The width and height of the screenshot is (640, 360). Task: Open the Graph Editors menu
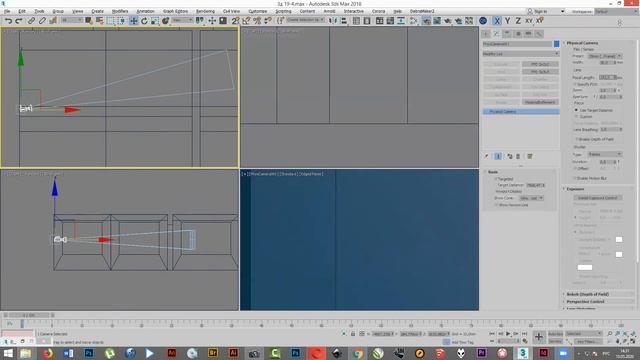click(176, 11)
